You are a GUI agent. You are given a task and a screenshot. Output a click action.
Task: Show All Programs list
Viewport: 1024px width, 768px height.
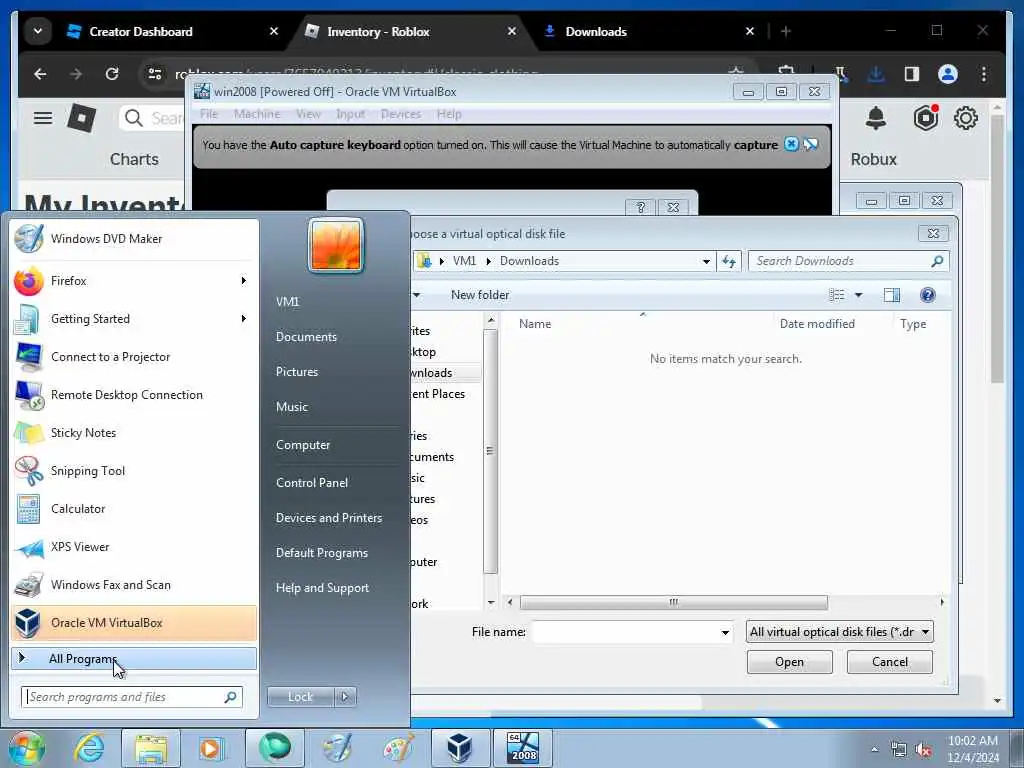134,659
